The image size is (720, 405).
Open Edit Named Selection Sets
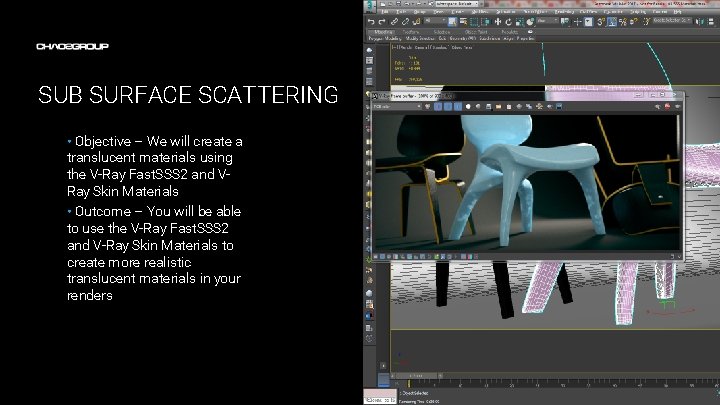click(x=647, y=22)
